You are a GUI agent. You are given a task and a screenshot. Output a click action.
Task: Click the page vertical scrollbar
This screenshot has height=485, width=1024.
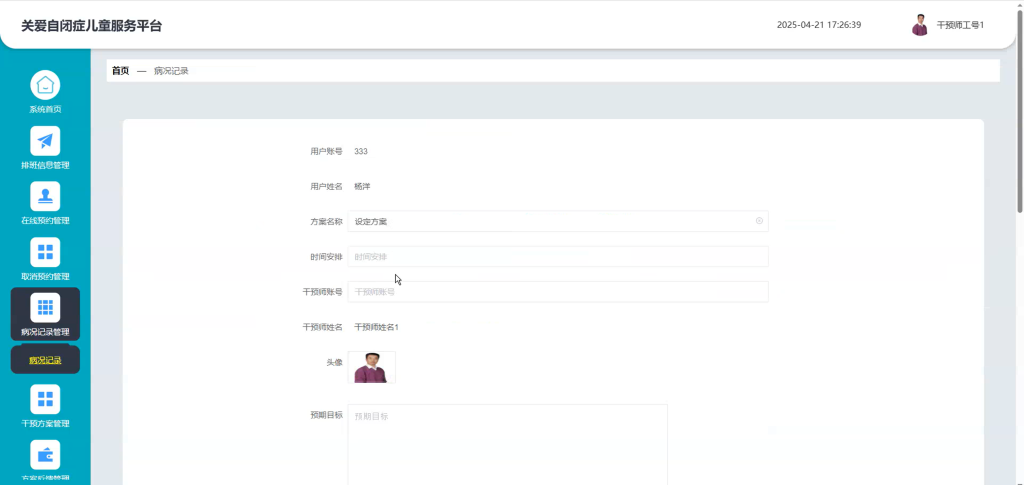(x=1020, y=111)
